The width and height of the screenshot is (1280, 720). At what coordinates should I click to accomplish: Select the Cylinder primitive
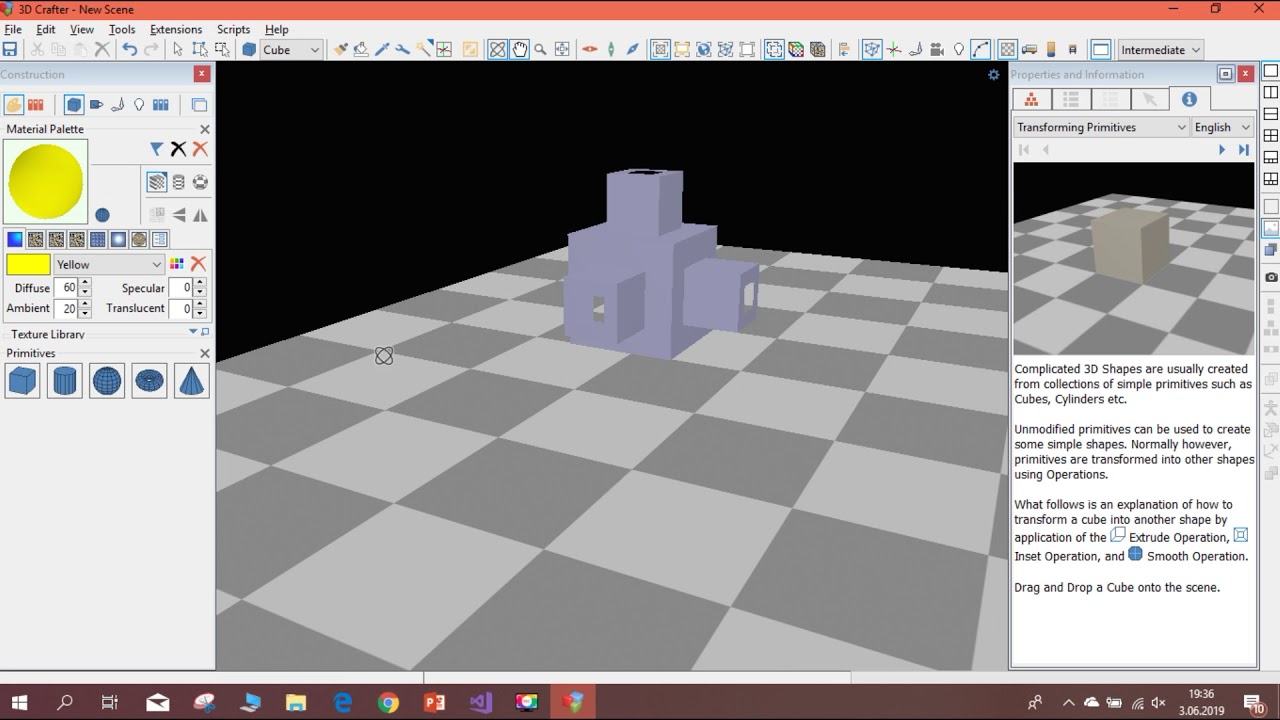(x=64, y=381)
